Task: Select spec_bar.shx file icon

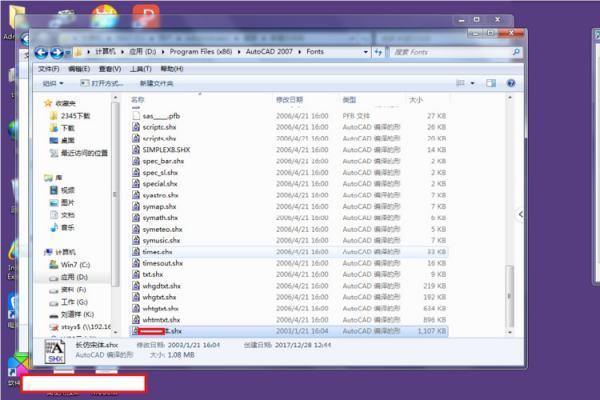Action: pyautogui.click(x=136, y=161)
